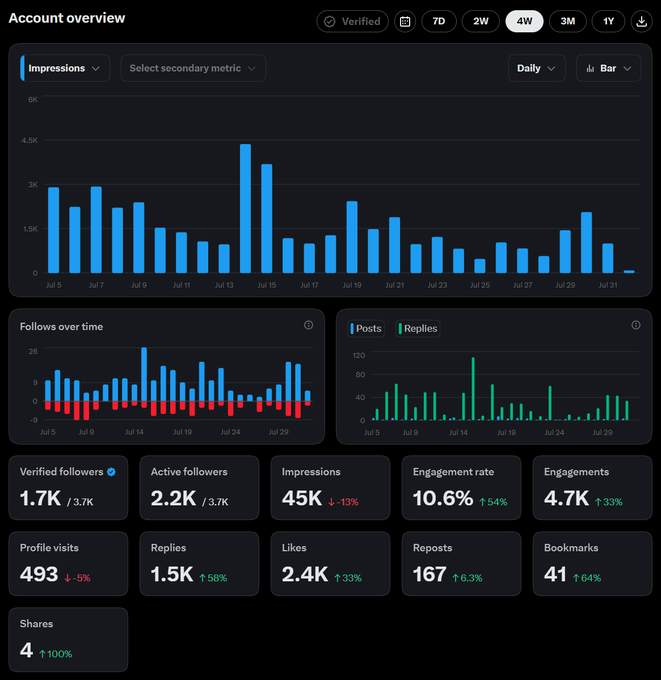Image resolution: width=661 pixels, height=680 pixels.
Task: Open the Shares stat card
Action: 69,639
